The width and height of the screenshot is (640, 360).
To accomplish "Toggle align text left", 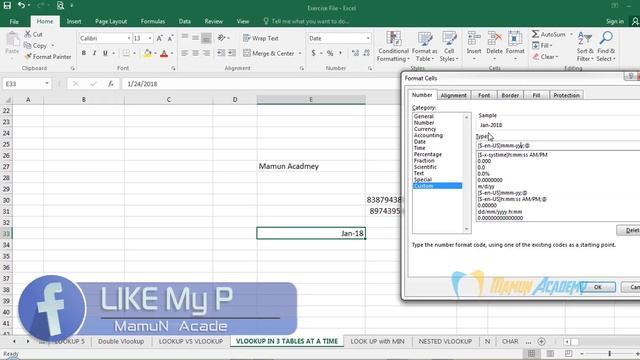I will click(x=184, y=53).
